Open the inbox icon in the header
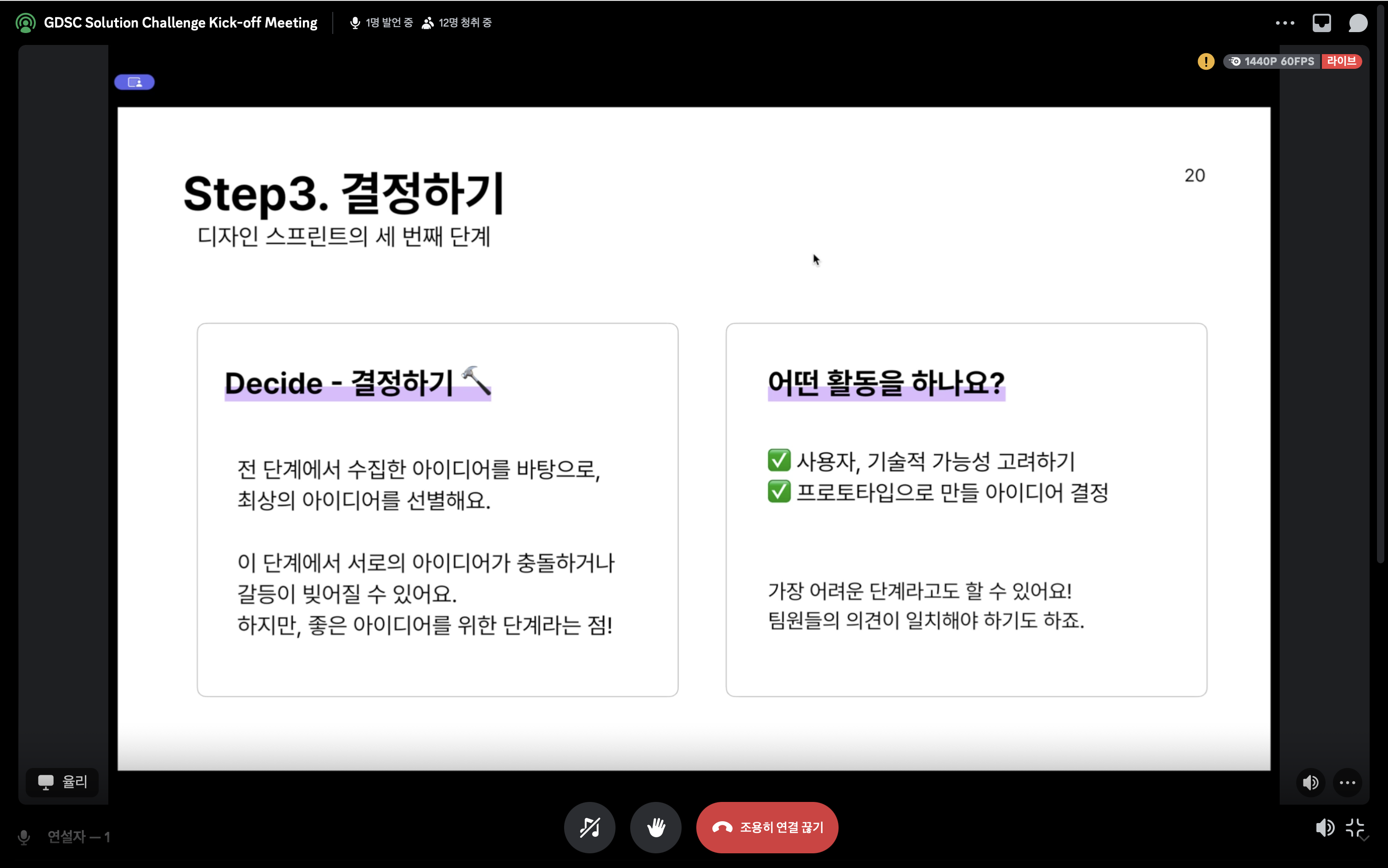The width and height of the screenshot is (1388, 868). [1321, 23]
